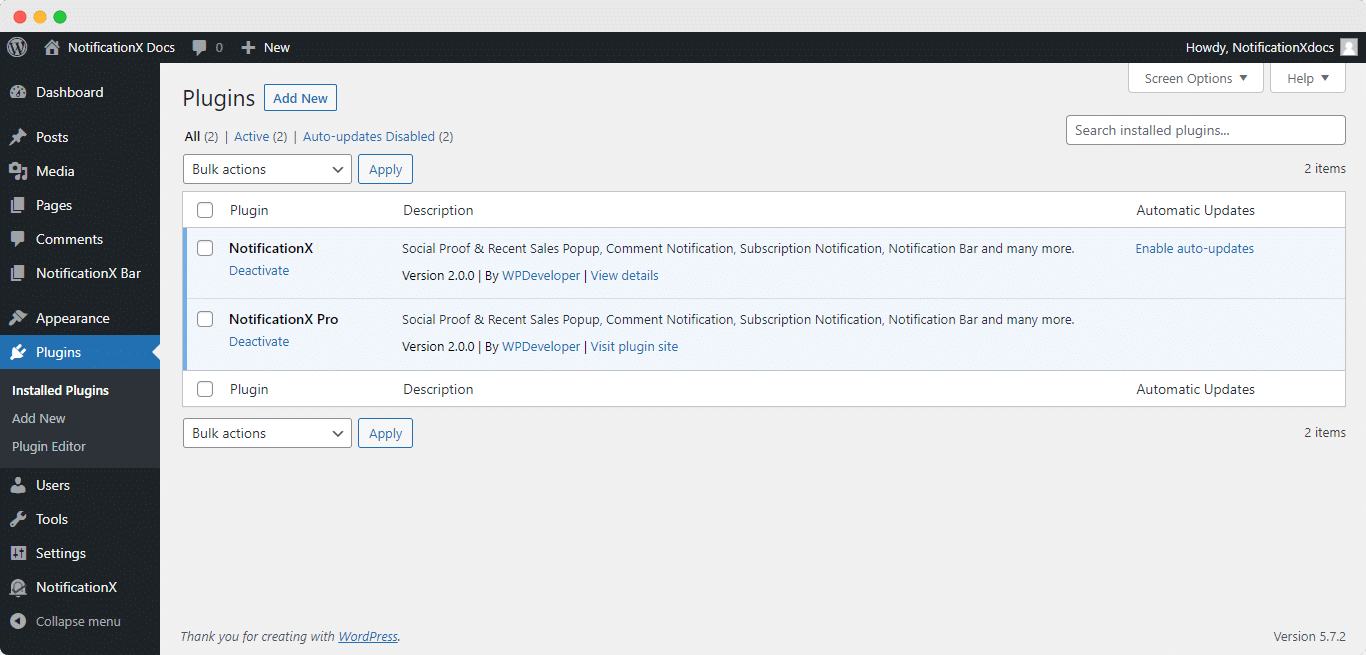This screenshot has width=1366, height=655.
Task: Click the Add New plugin button
Action: pos(300,97)
